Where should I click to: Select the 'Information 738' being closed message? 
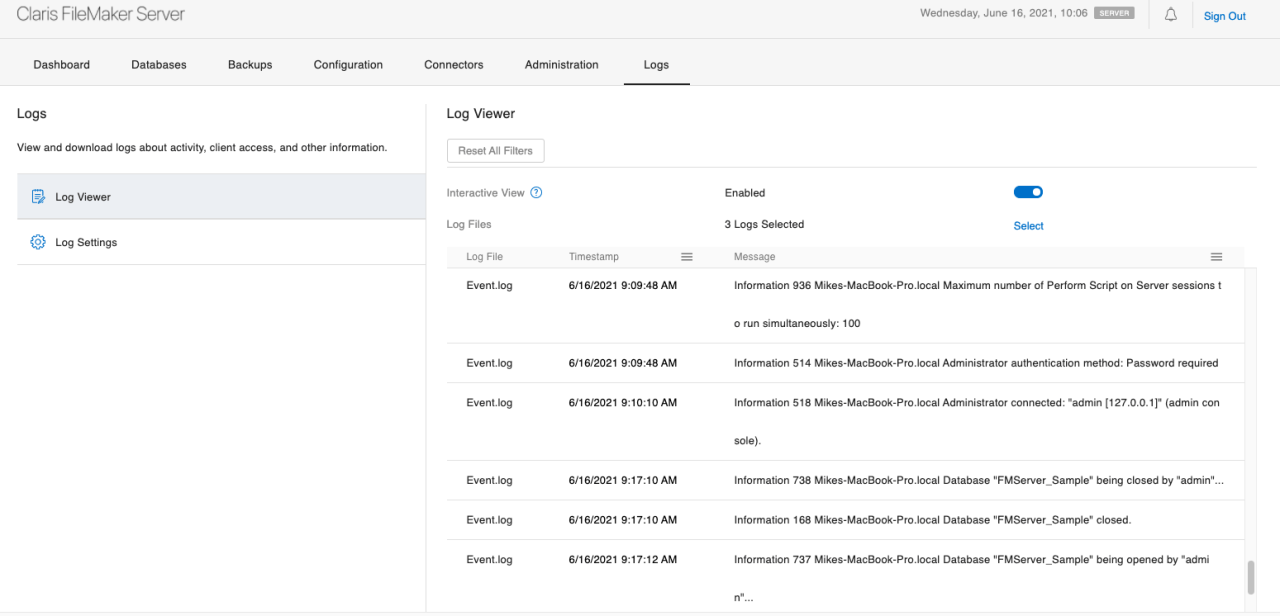coord(979,480)
